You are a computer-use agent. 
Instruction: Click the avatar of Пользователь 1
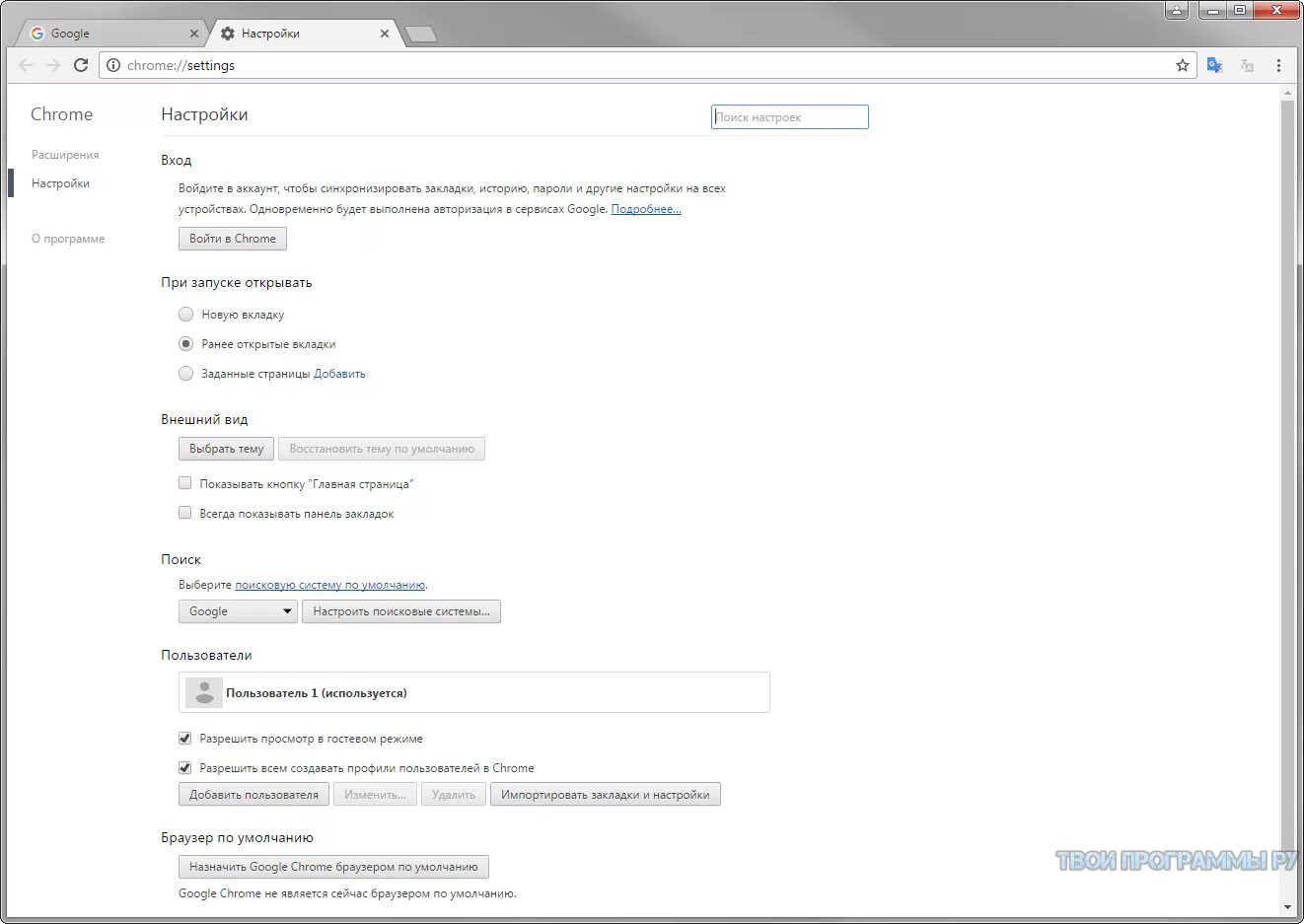[x=204, y=692]
